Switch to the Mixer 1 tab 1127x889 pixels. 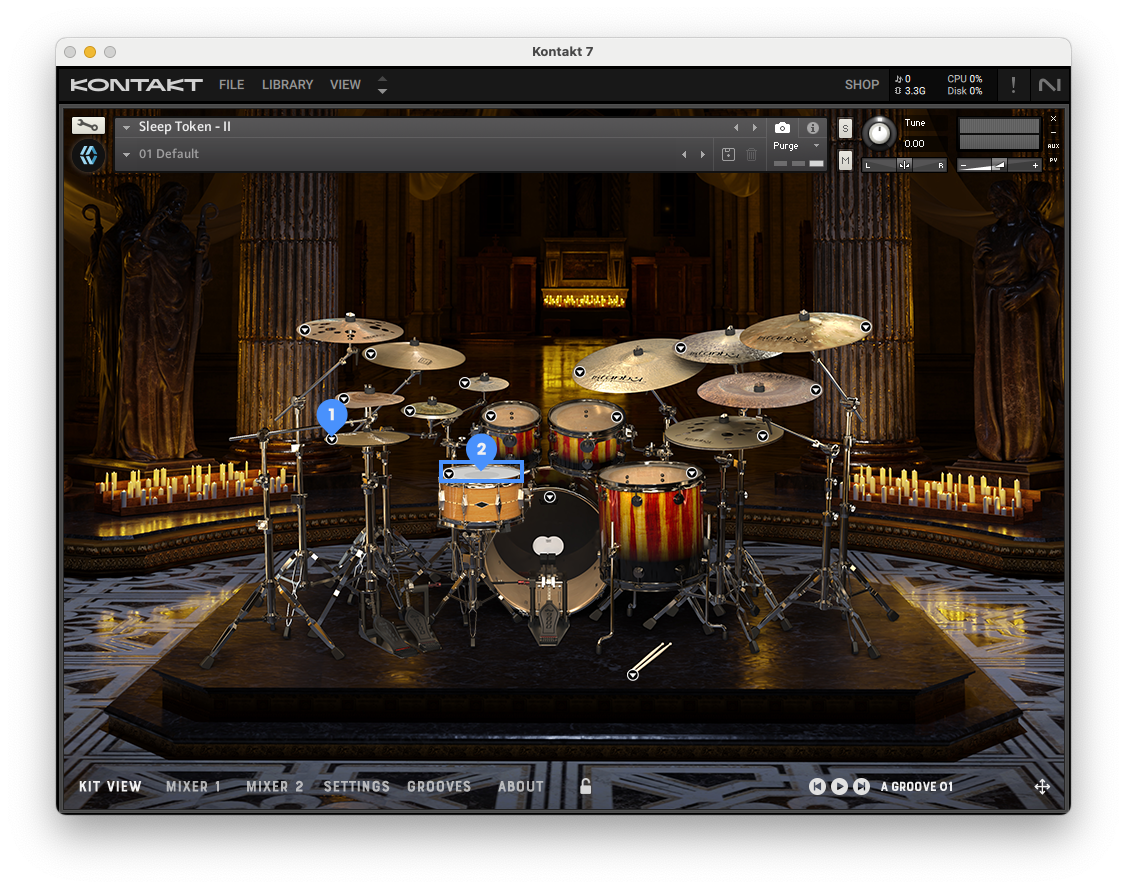(x=193, y=787)
